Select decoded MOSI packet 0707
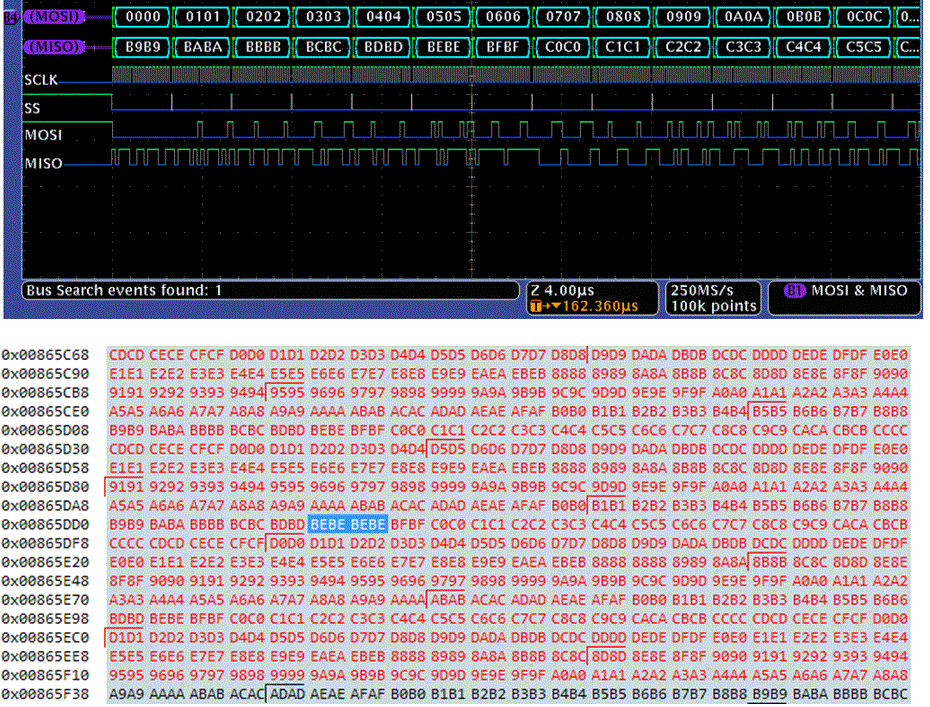Image resolution: width=930 pixels, height=707 pixels. tap(563, 17)
